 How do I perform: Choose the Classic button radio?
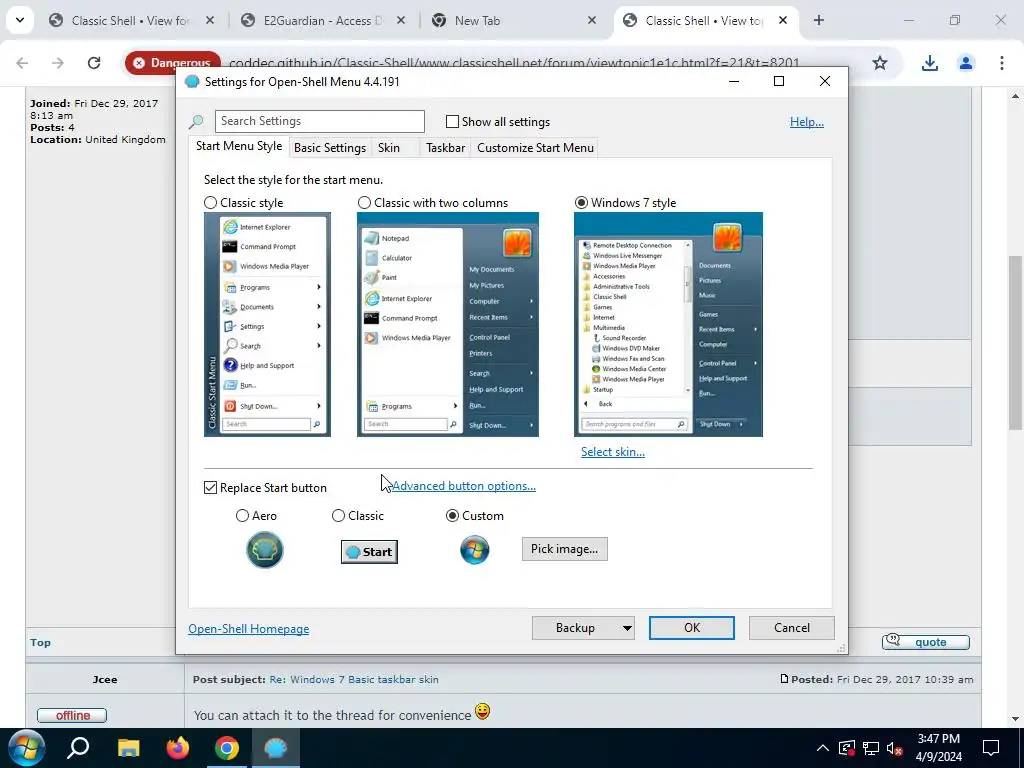[x=338, y=516]
